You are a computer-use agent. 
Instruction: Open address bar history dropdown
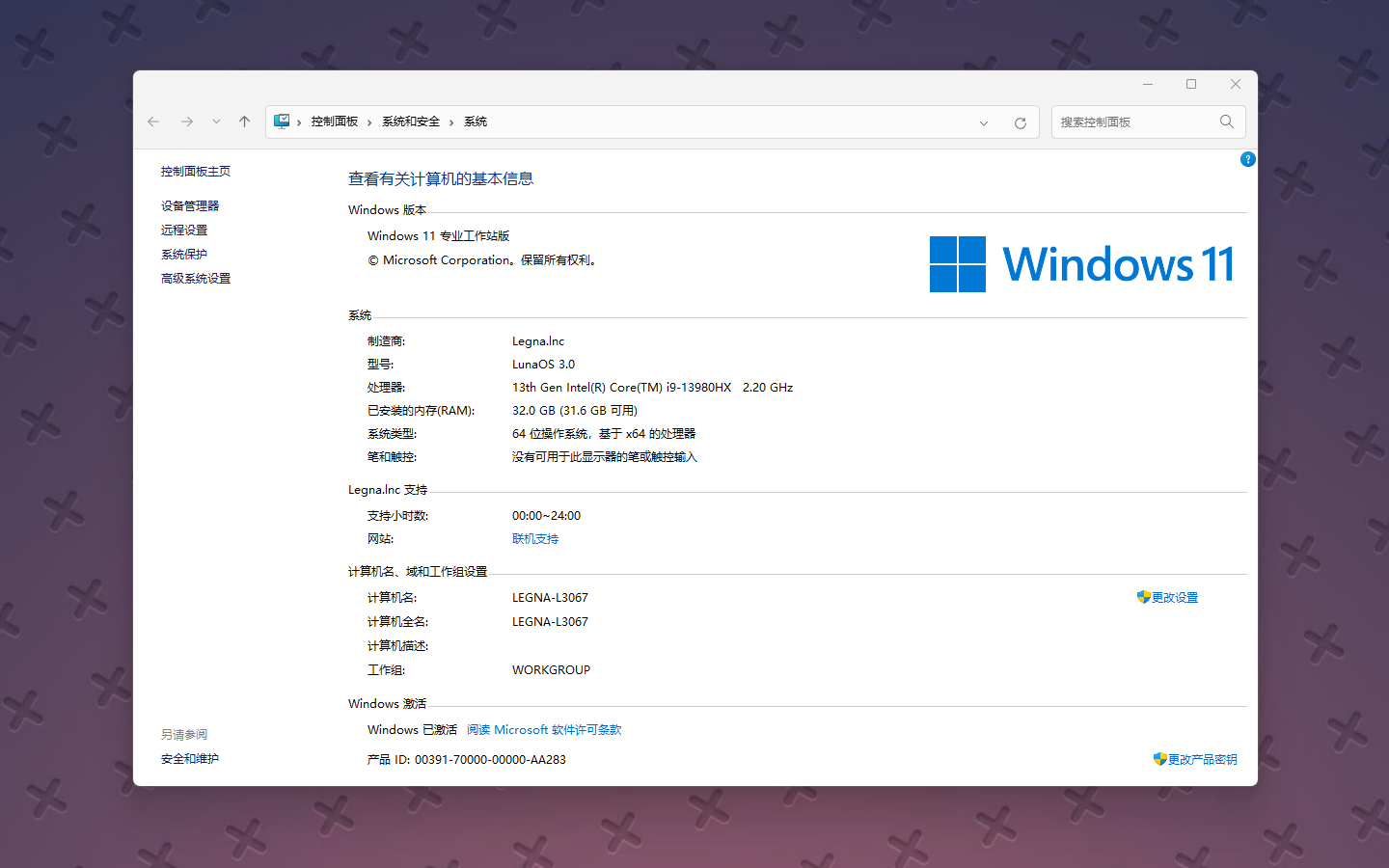pos(984,122)
